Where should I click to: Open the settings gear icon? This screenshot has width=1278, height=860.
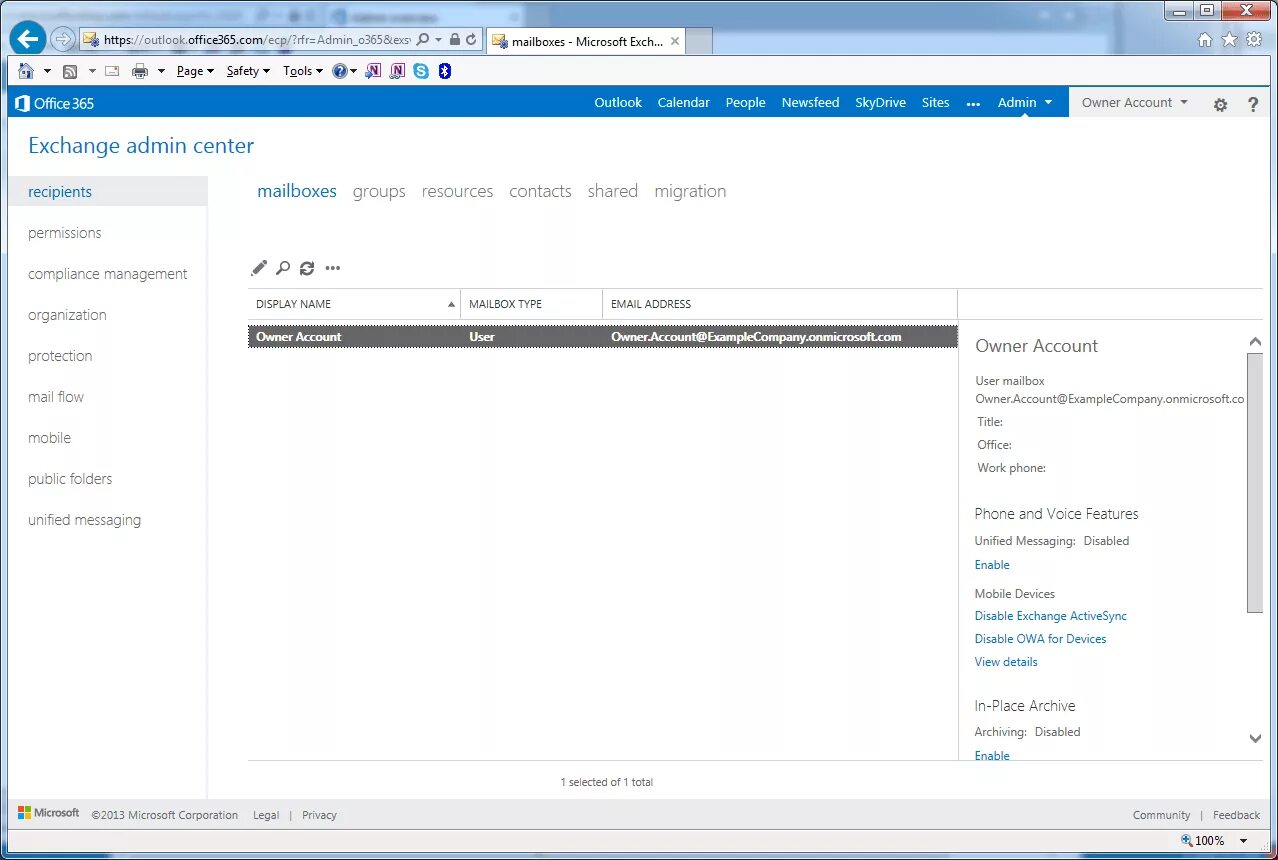pos(1220,104)
